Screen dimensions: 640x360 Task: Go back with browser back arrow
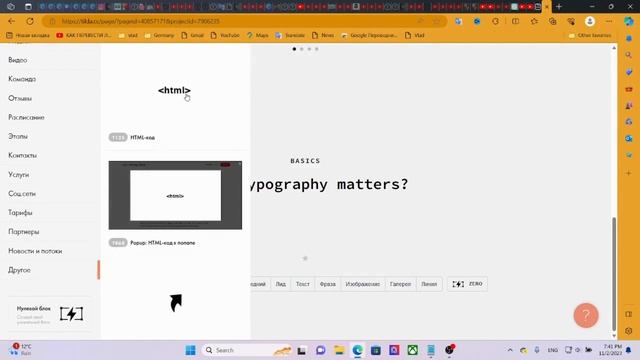(11, 21)
